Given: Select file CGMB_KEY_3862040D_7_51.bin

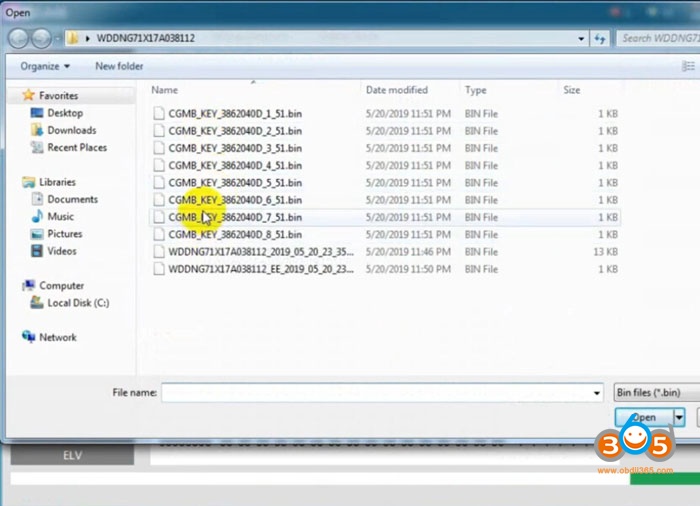Looking at the screenshot, I should 235,217.
